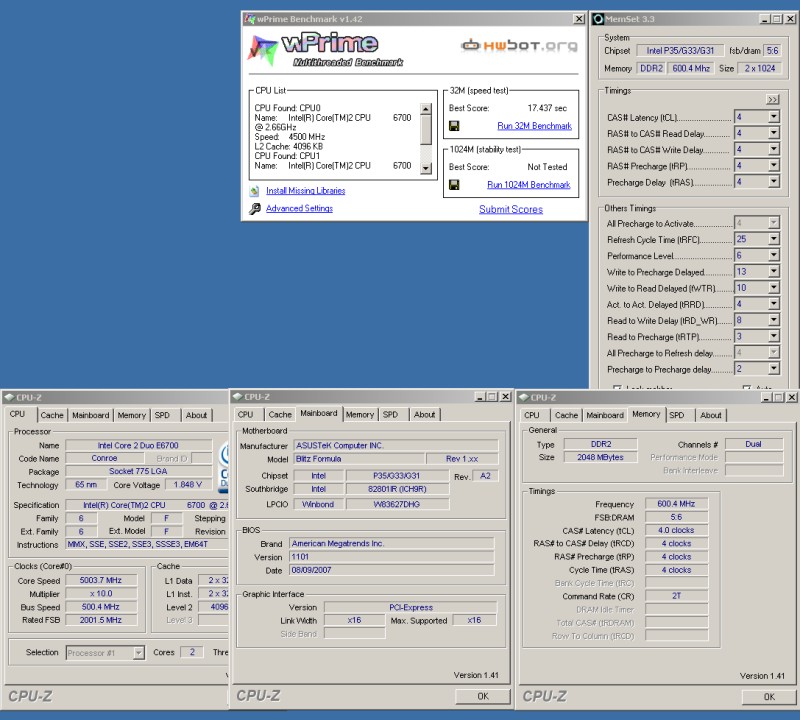This screenshot has height=720, width=800.
Task: Open the Cache tab in the right CPU-Z Memory window
Action: coord(566,415)
